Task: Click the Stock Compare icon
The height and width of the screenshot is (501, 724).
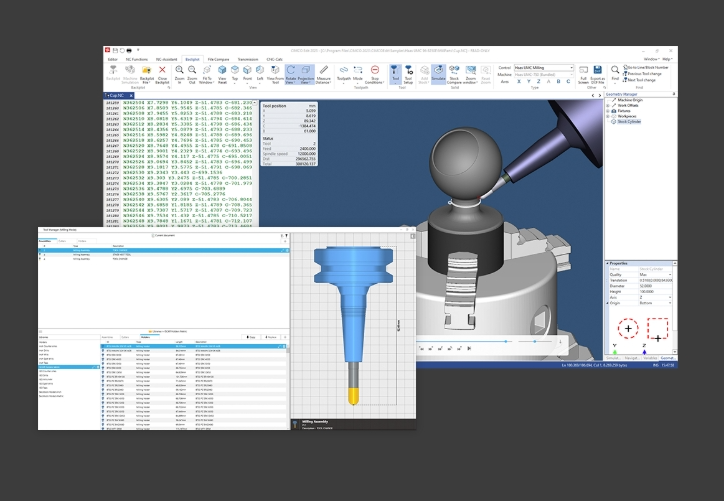Action: pyautogui.click(x=455, y=70)
